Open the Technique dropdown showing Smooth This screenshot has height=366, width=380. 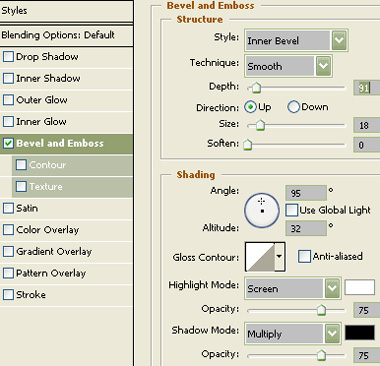(x=288, y=66)
